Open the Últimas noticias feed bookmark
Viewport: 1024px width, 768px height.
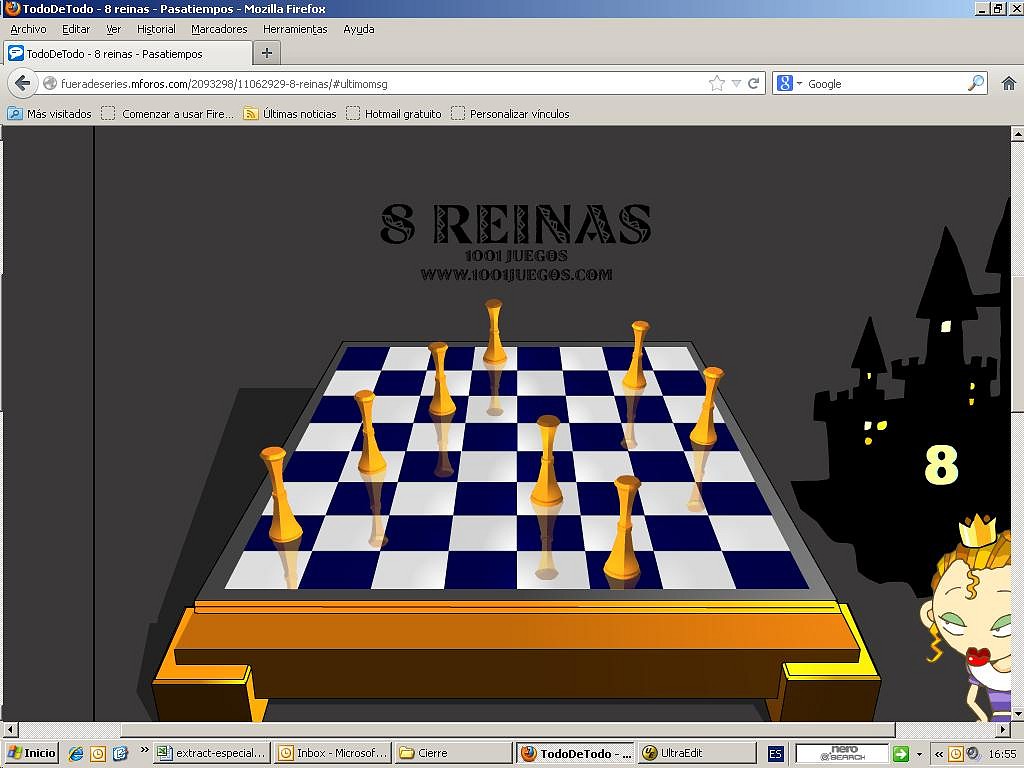(x=290, y=114)
